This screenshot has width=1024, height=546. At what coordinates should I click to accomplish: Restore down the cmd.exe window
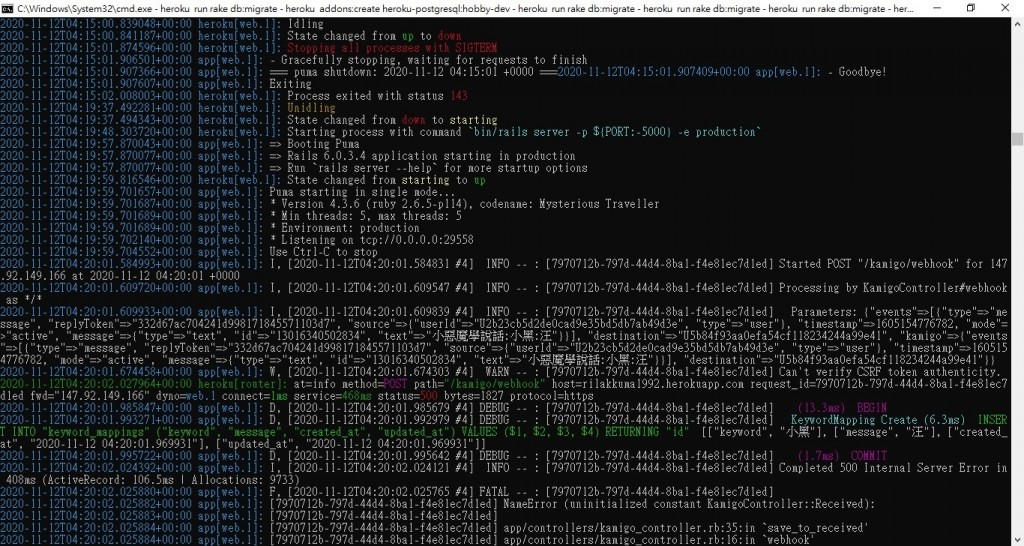970,8
